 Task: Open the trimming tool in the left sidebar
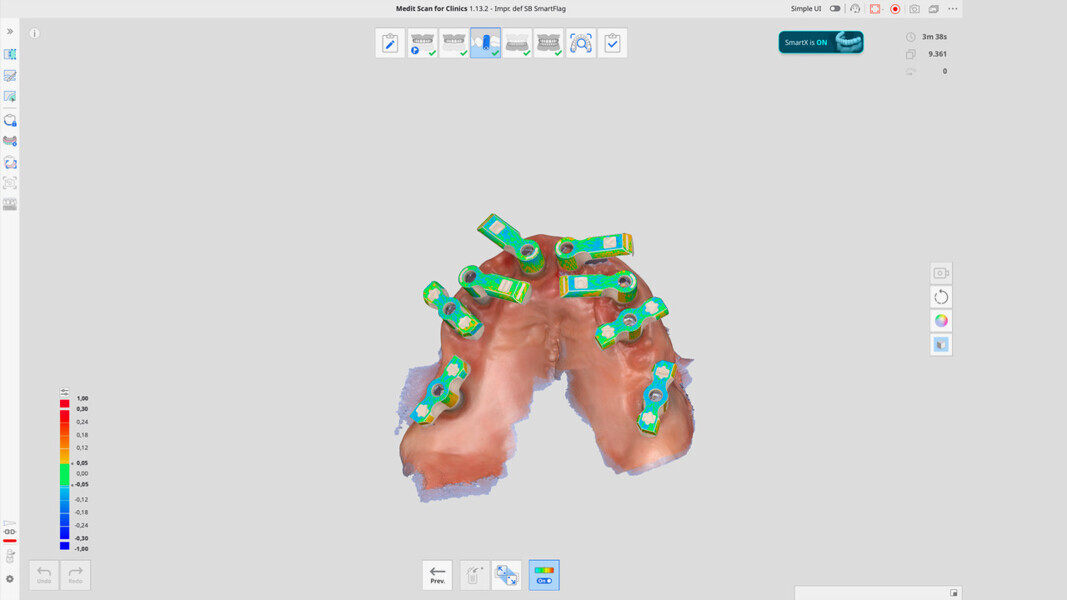coord(11,75)
